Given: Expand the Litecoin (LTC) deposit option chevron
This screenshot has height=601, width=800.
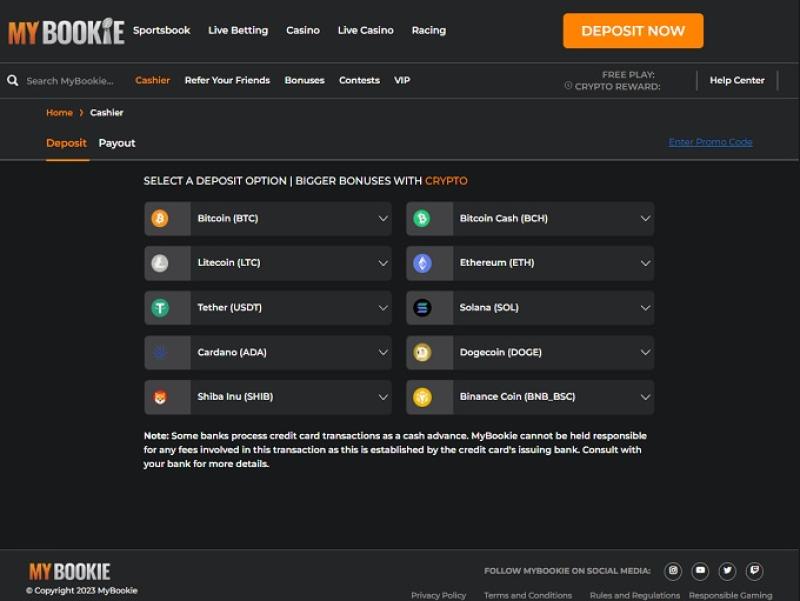Looking at the screenshot, I should pyautogui.click(x=383, y=263).
